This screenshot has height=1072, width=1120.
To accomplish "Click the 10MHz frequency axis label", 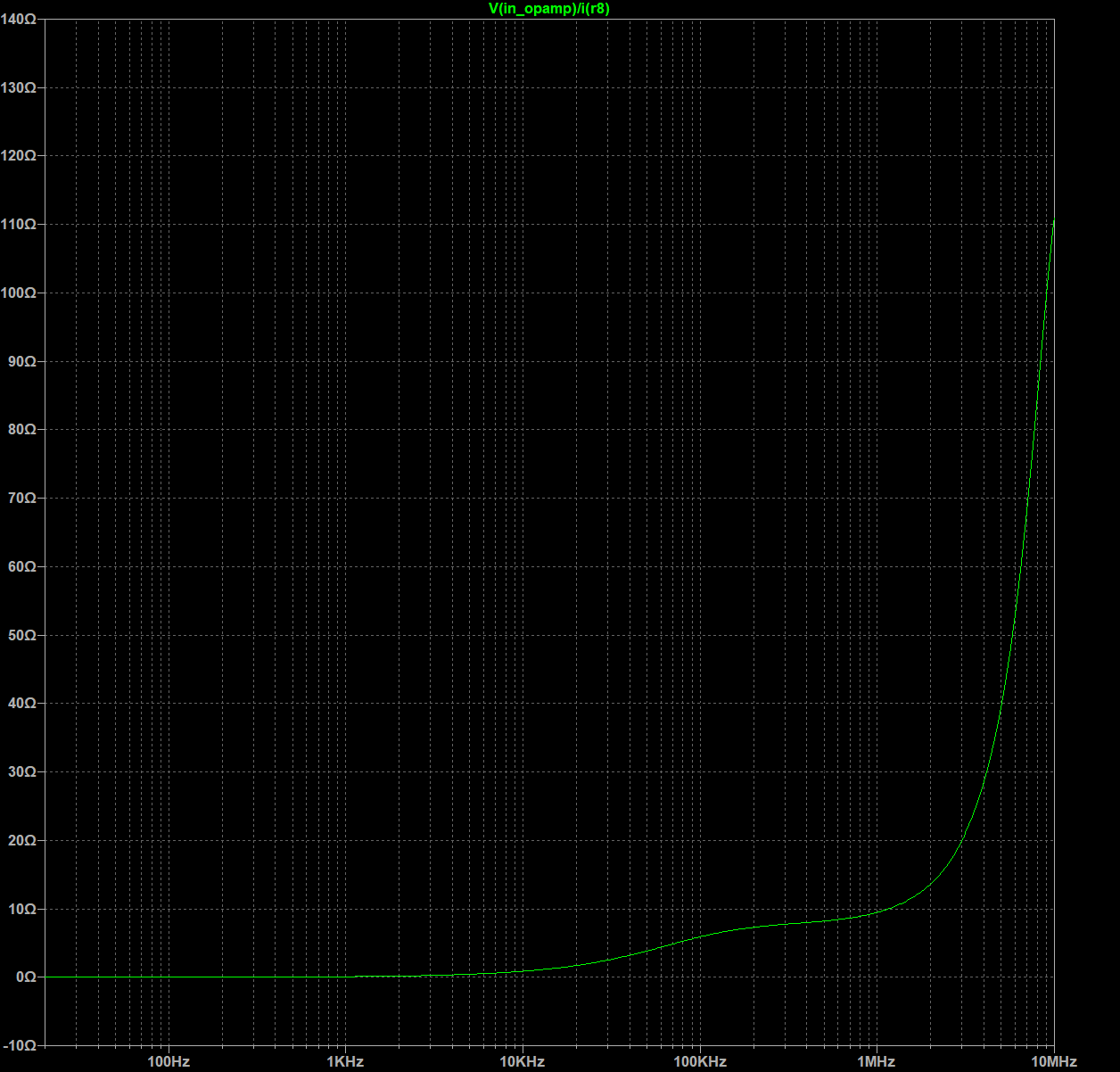I will (1054, 1061).
